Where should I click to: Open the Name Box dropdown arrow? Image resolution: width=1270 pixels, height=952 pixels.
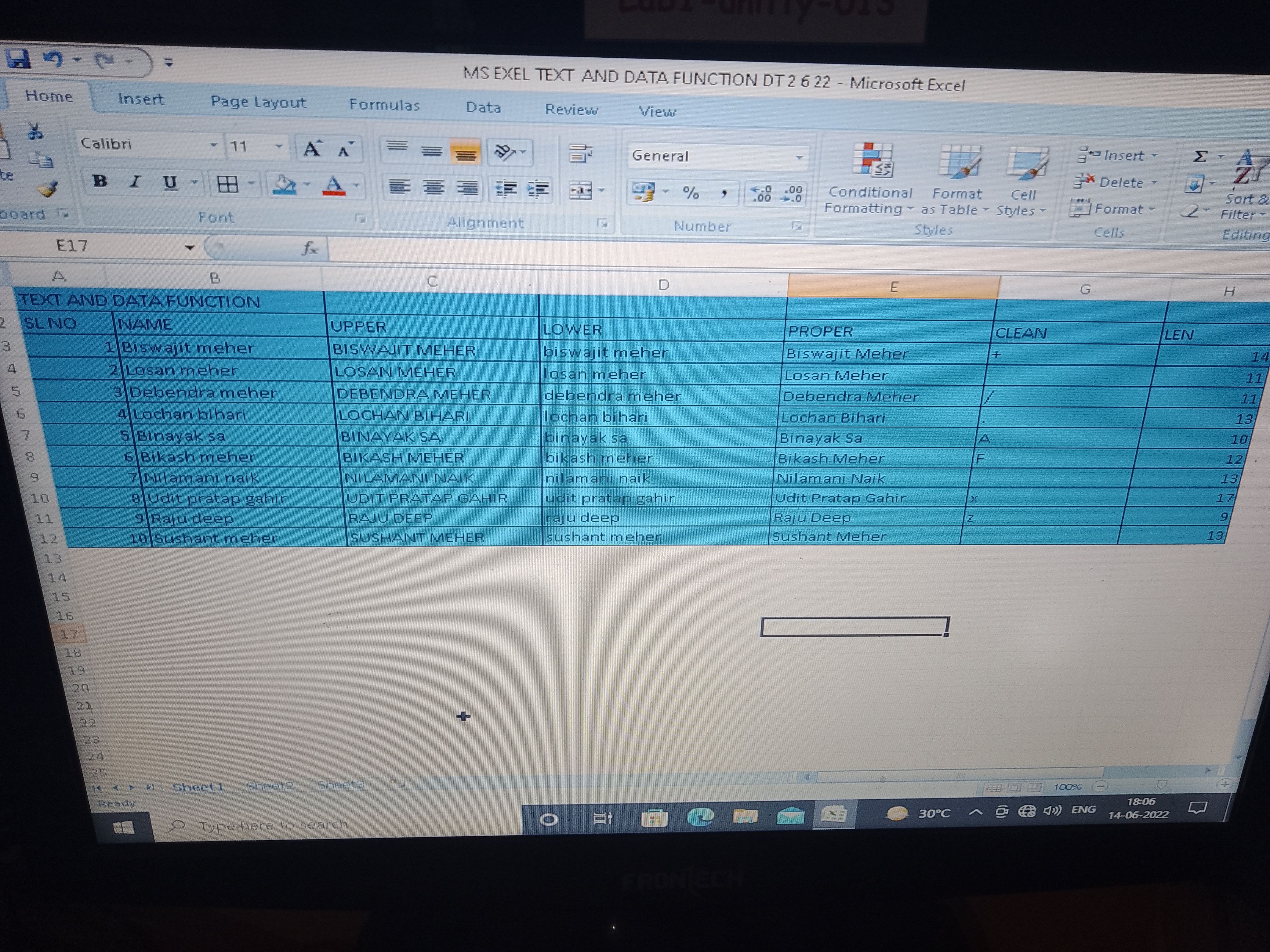click(189, 247)
